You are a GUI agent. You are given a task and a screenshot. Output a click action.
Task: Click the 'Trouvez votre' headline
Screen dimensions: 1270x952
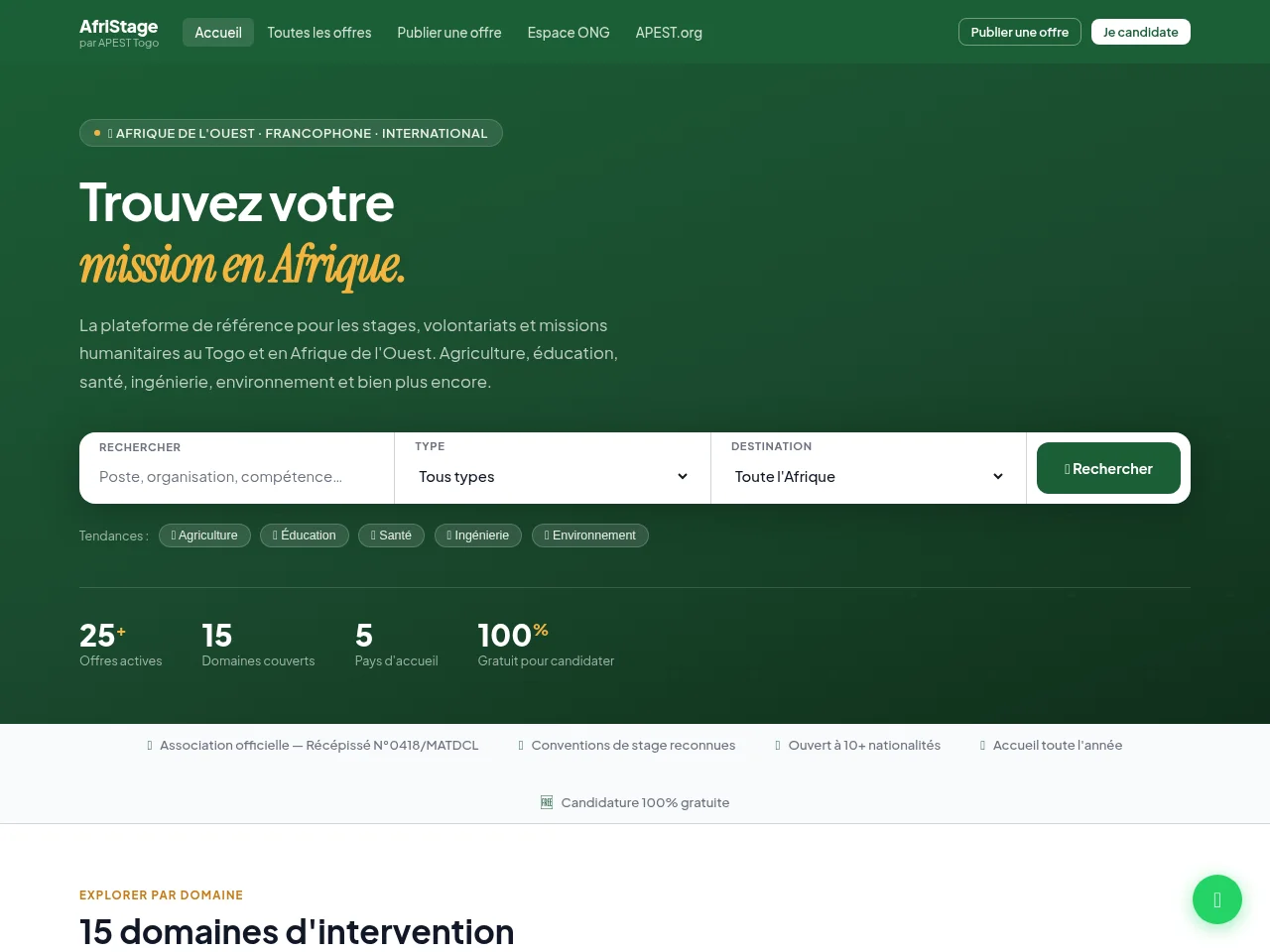click(x=237, y=202)
